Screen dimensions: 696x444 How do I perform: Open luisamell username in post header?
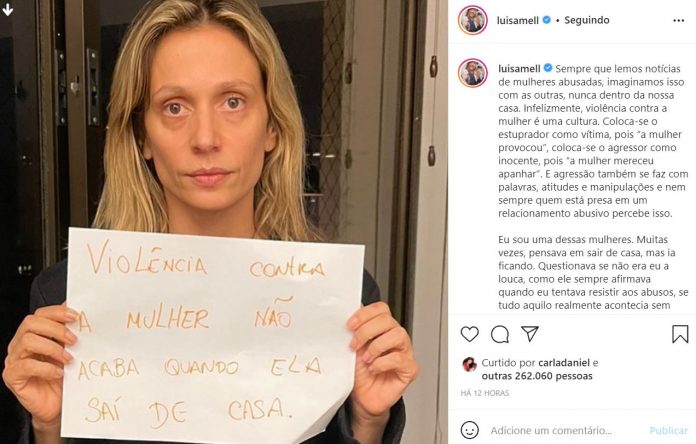(x=518, y=20)
